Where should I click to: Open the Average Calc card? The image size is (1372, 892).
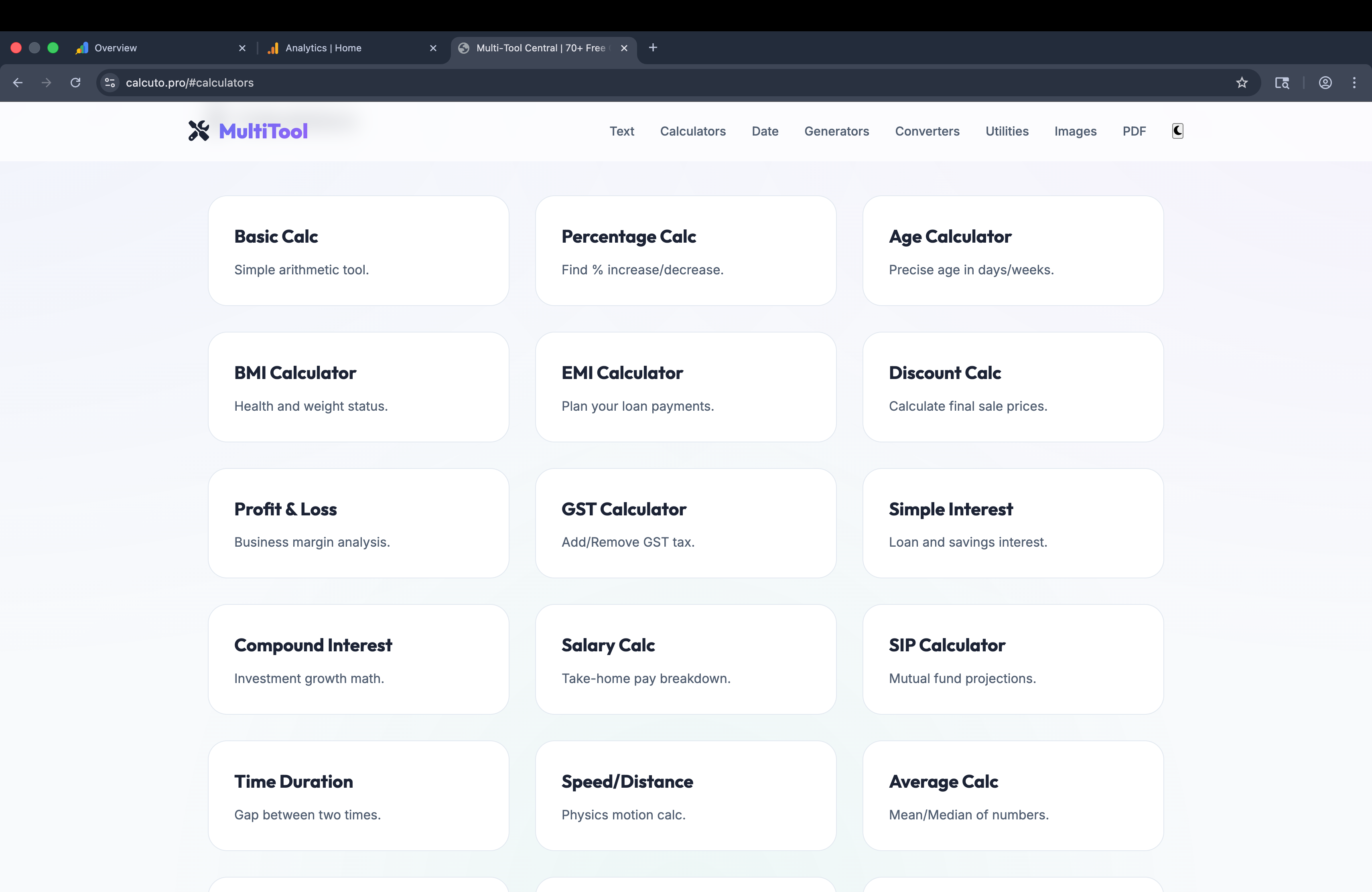pyautogui.click(x=1013, y=796)
